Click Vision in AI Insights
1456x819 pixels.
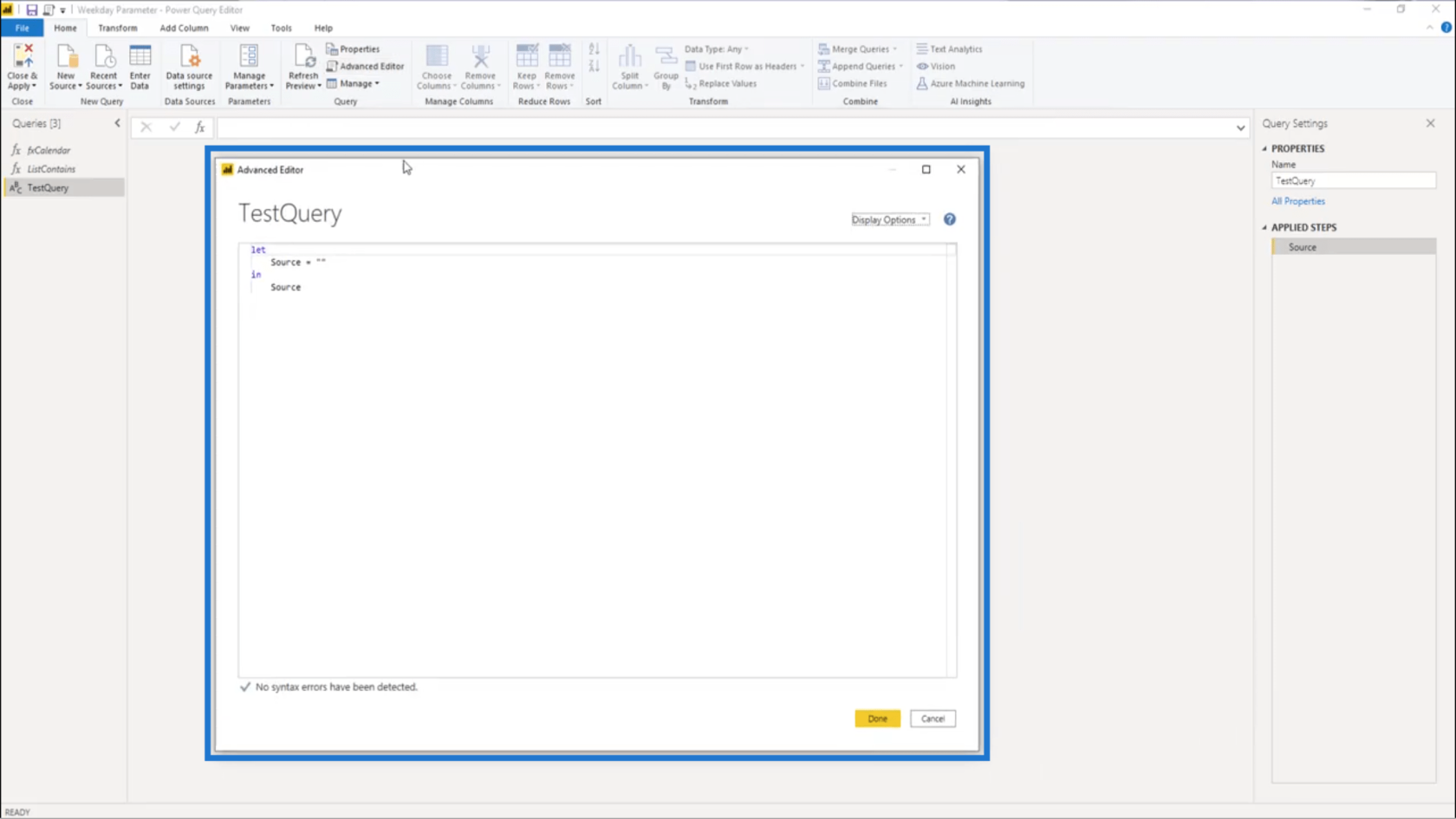pyautogui.click(x=935, y=67)
